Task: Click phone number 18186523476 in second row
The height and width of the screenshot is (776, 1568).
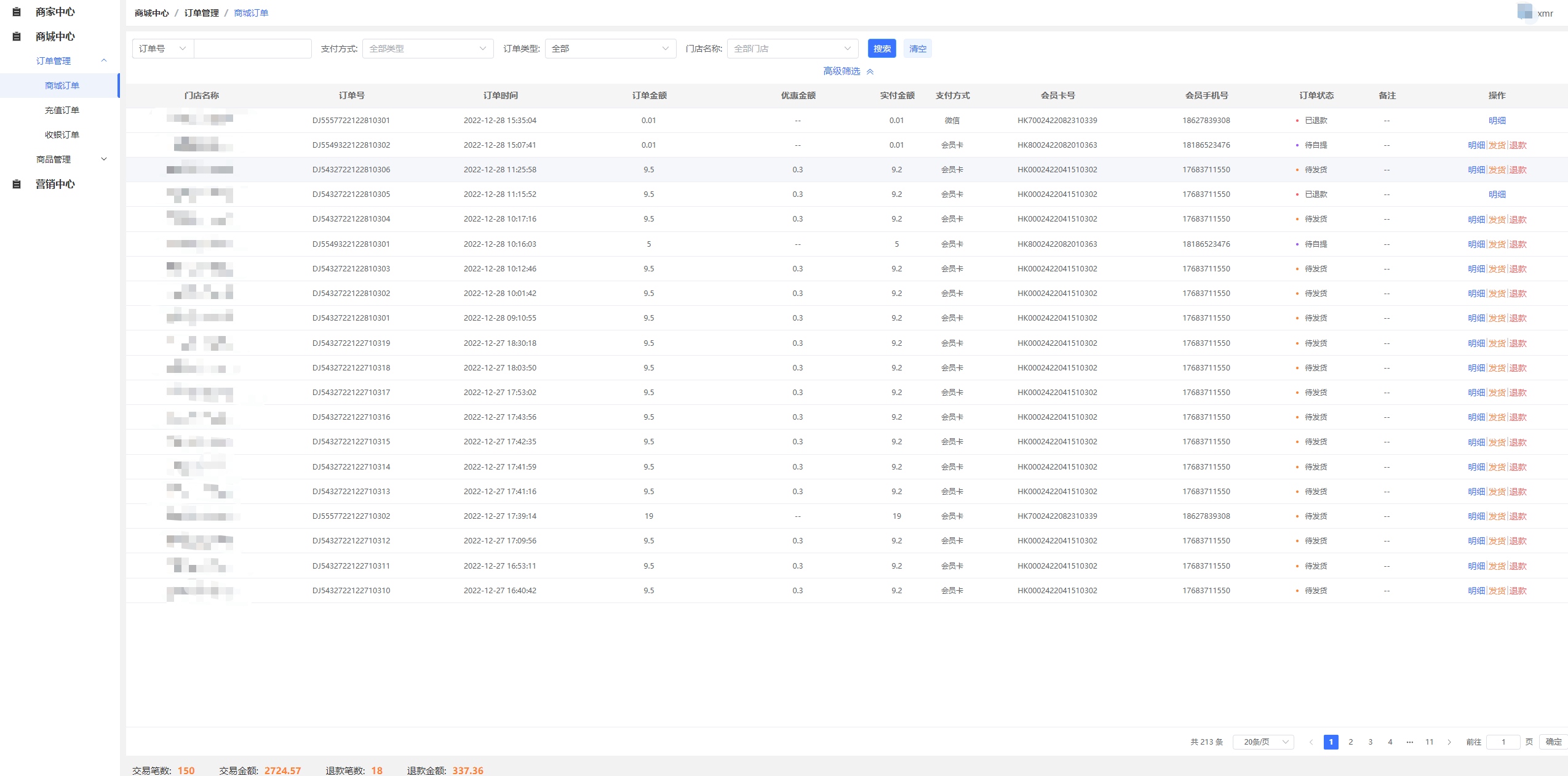Action: pos(1206,145)
